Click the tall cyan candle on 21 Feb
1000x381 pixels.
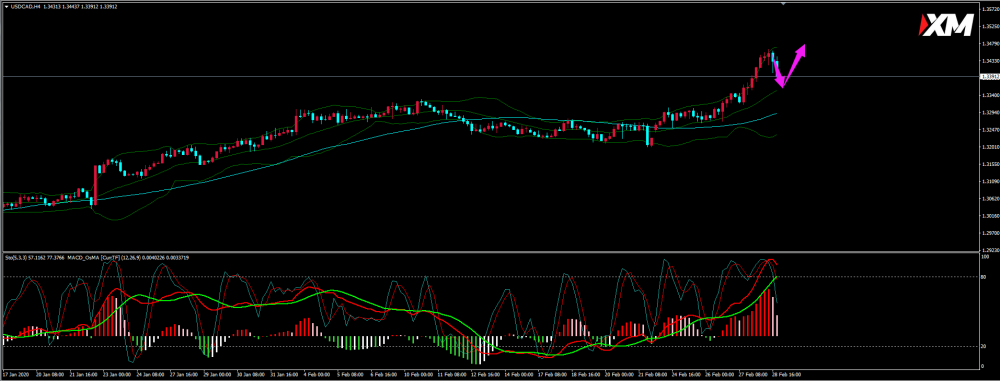[x=648, y=135]
